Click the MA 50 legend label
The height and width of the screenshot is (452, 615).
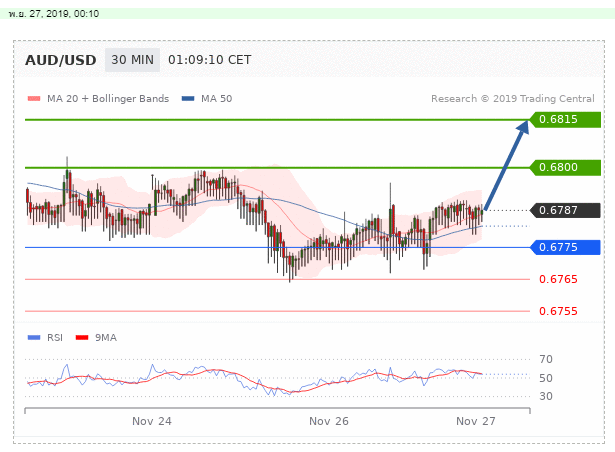click(x=217, y=98)
